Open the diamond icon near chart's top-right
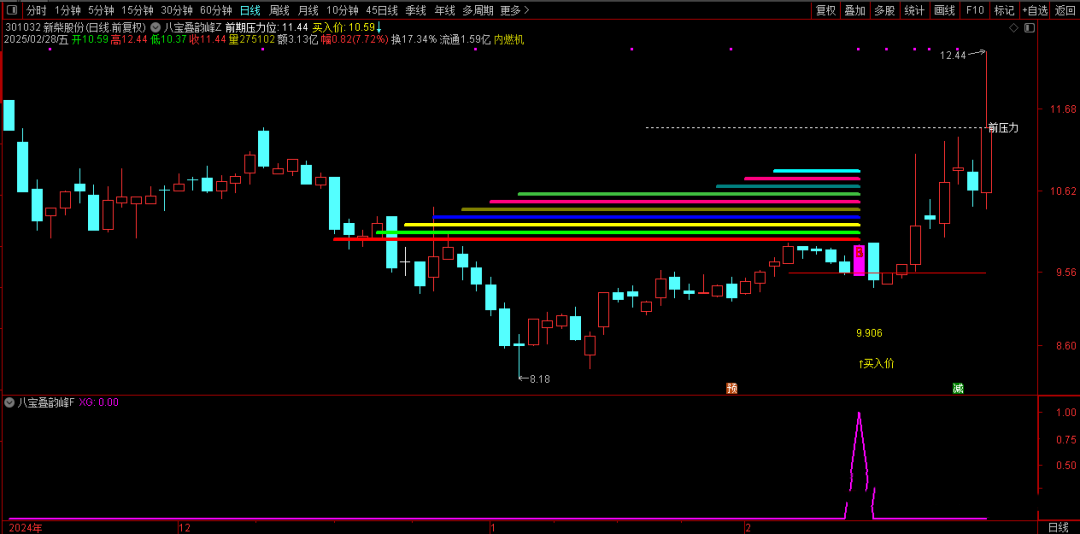 tap(1012, 28)
